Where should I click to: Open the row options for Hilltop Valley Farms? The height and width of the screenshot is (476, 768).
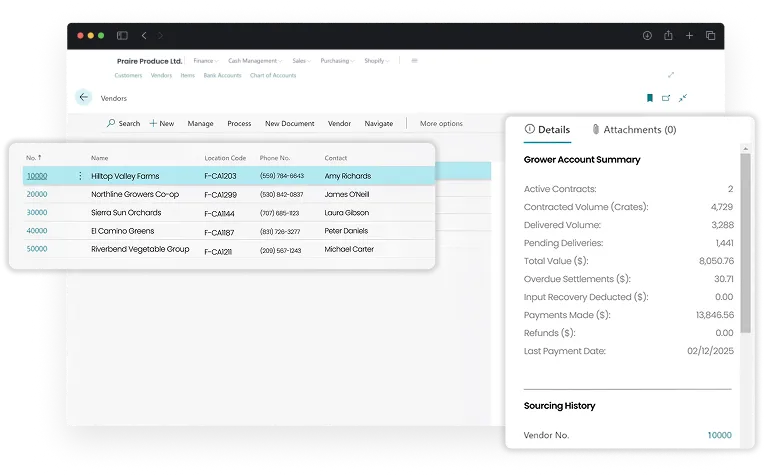click(80, 176)
